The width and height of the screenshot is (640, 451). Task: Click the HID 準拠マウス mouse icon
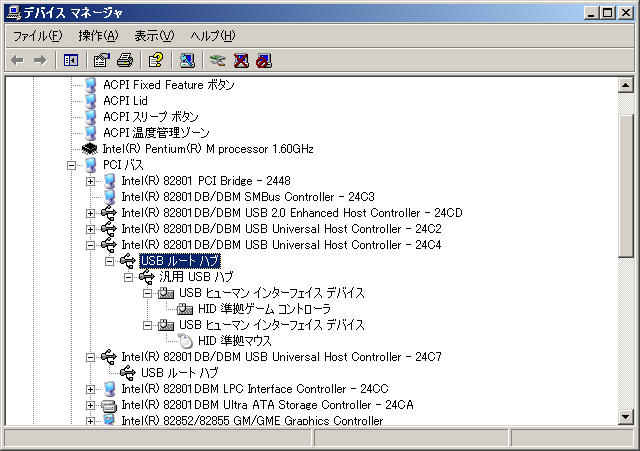(x=185, y=341)
